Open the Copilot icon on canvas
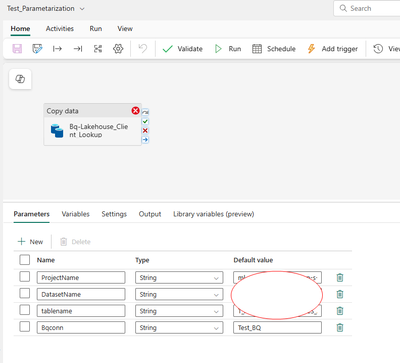 pyautogui.click(x=20, y=79)
